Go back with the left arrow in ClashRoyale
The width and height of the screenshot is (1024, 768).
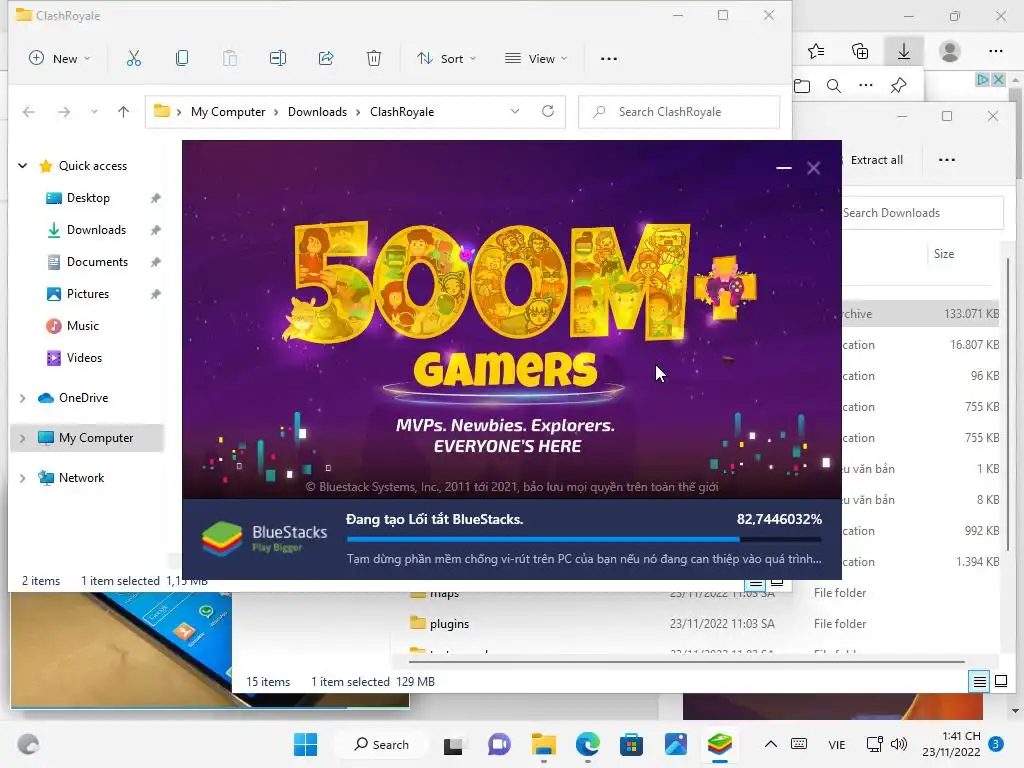29,112
